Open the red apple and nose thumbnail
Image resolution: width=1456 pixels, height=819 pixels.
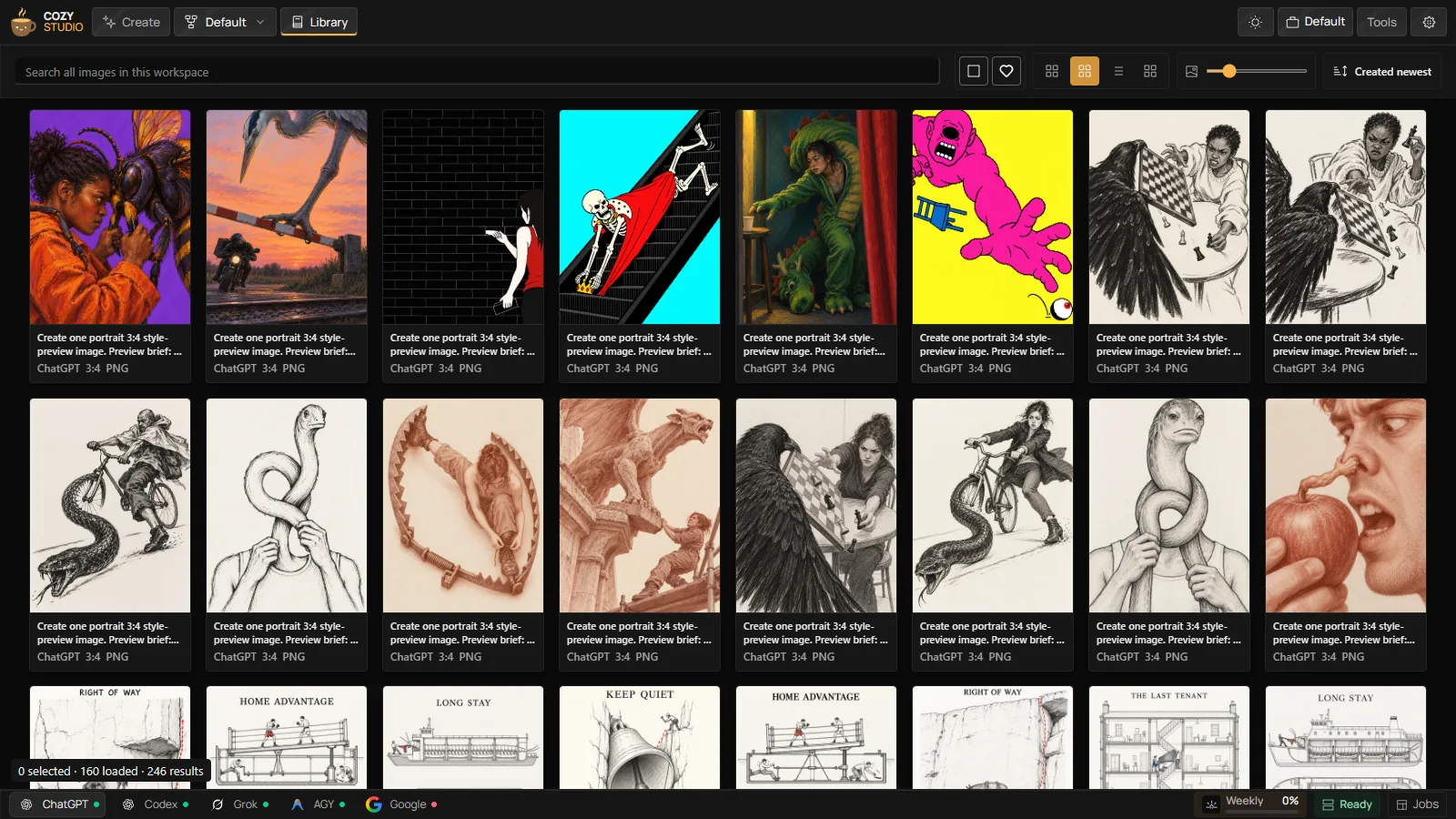pyautogui.click(x=1346, y=505)
